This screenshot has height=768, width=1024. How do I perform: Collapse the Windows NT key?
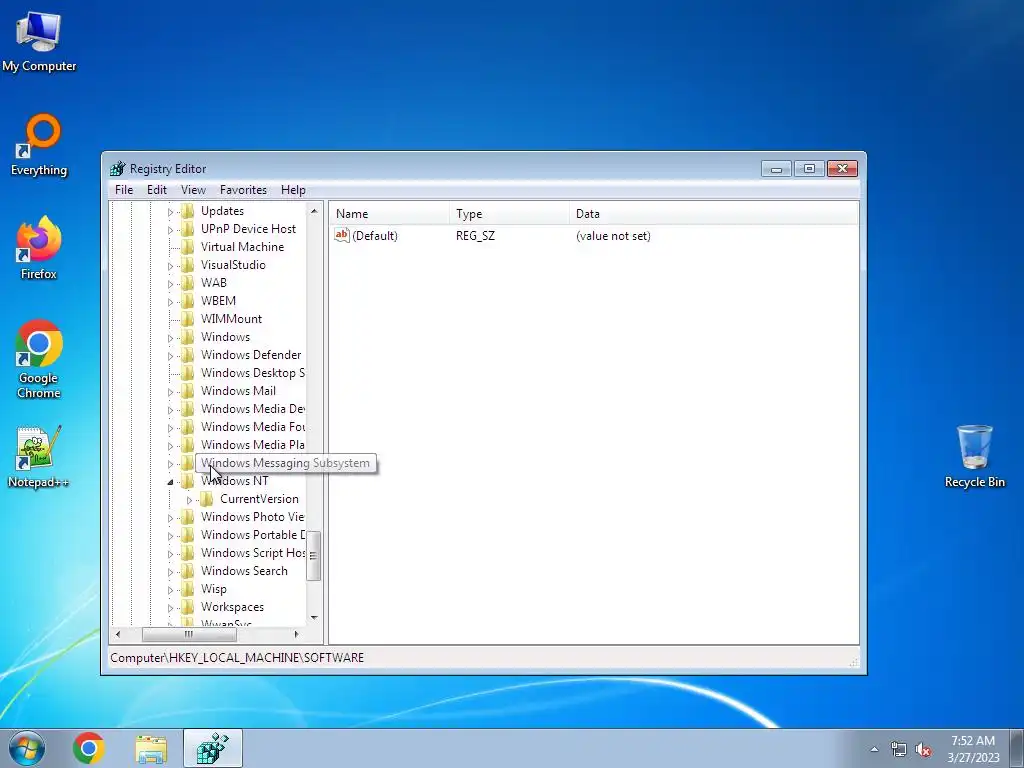[x=170, y=482]
